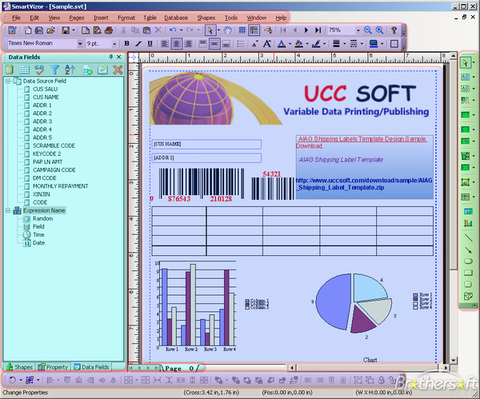
Task: Click the Save icon in the toolbar
Action: click(x=66, y=30)
